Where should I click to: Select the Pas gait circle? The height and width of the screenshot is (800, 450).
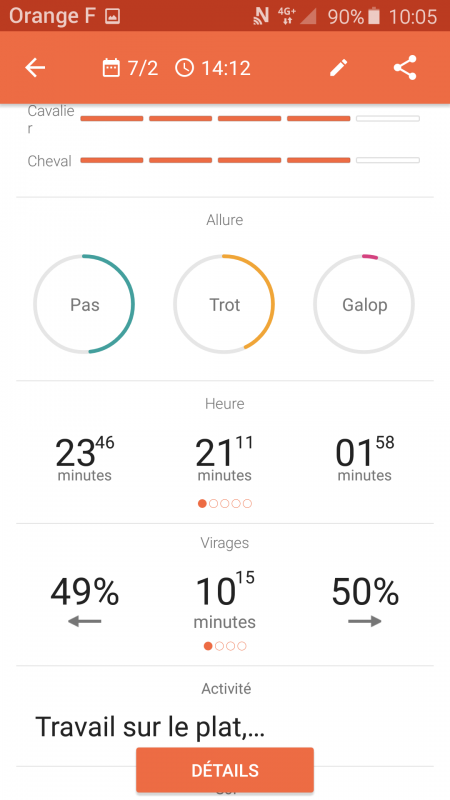click(84, 304)
